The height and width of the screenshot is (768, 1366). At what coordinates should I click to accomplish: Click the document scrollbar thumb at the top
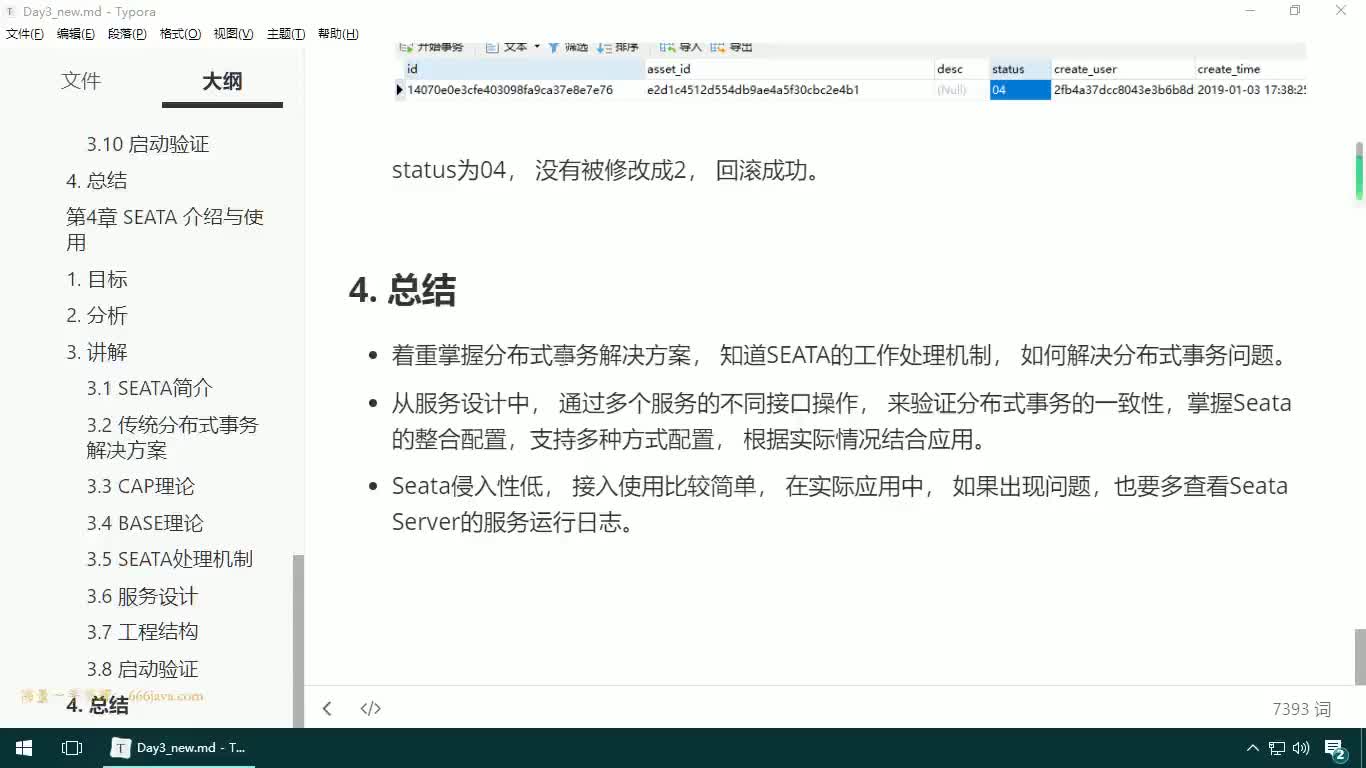pos(1360,171)
